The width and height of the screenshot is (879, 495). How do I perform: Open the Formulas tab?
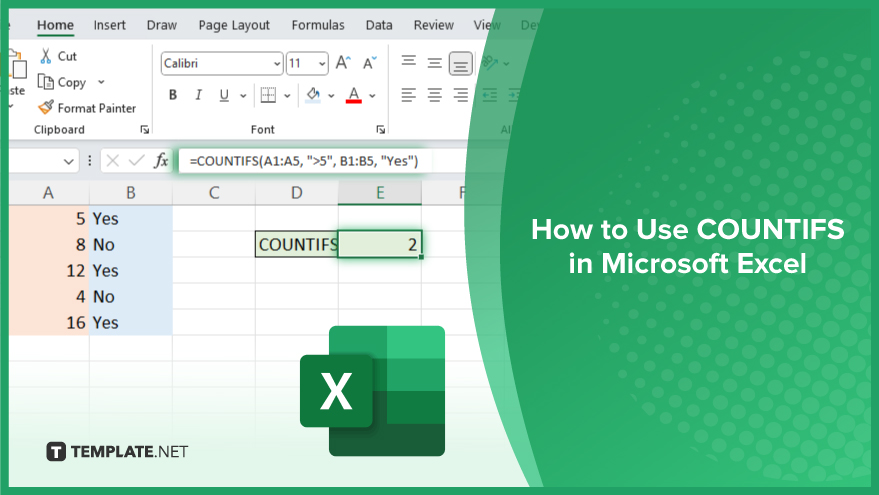(318, 25)
